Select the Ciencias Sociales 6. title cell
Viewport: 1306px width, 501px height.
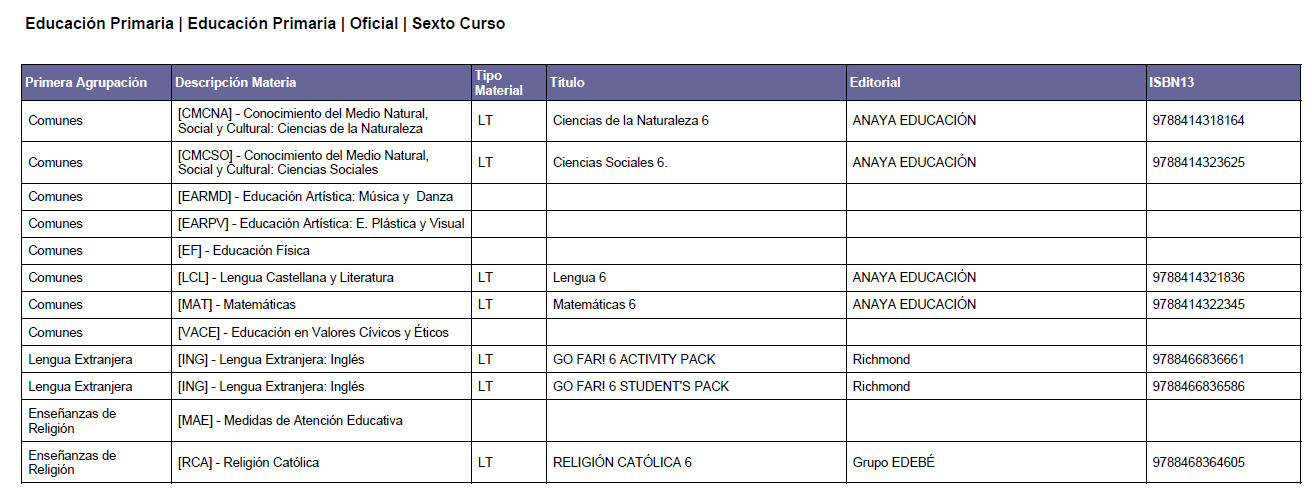coord(695,162)
